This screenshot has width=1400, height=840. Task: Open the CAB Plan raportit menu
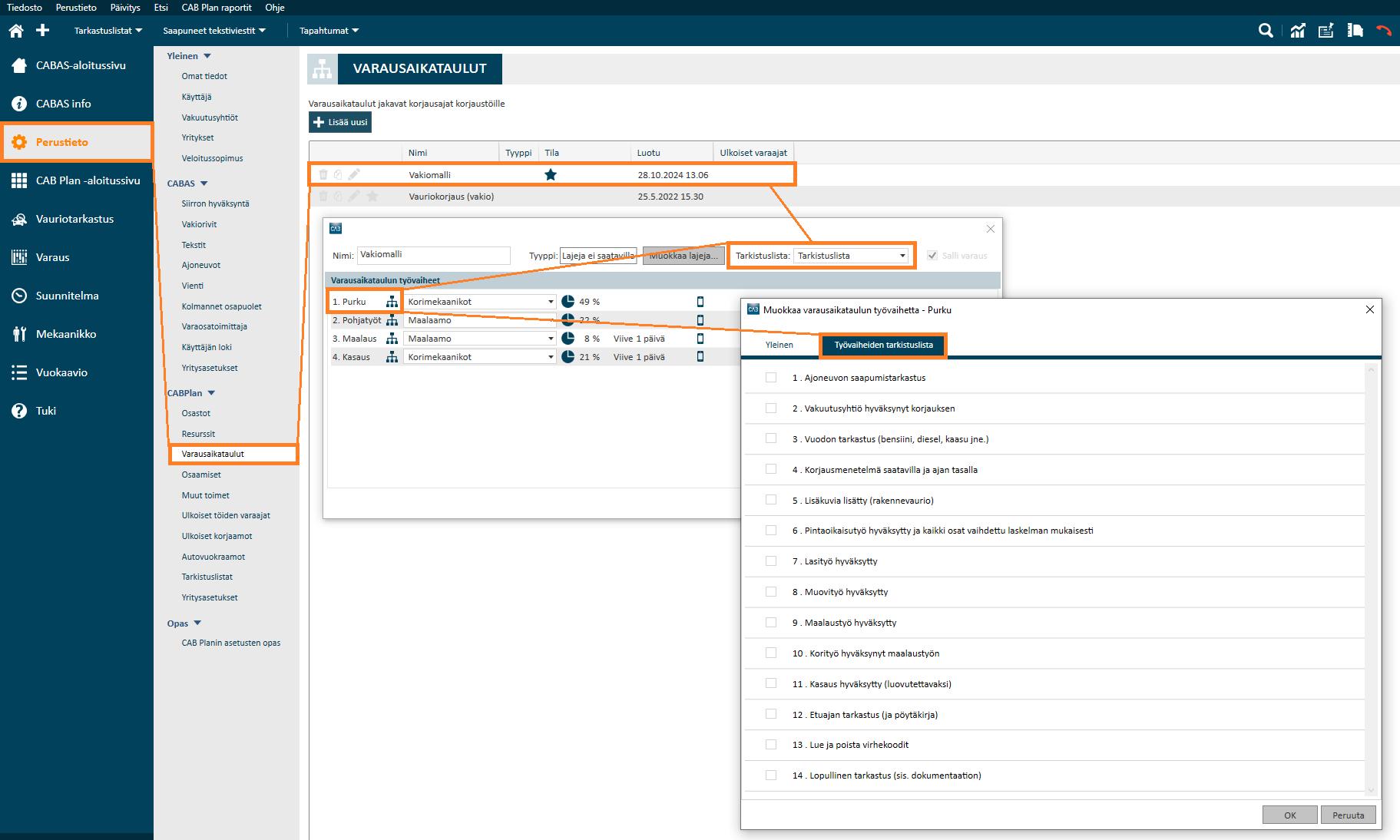tap(217, 8)
